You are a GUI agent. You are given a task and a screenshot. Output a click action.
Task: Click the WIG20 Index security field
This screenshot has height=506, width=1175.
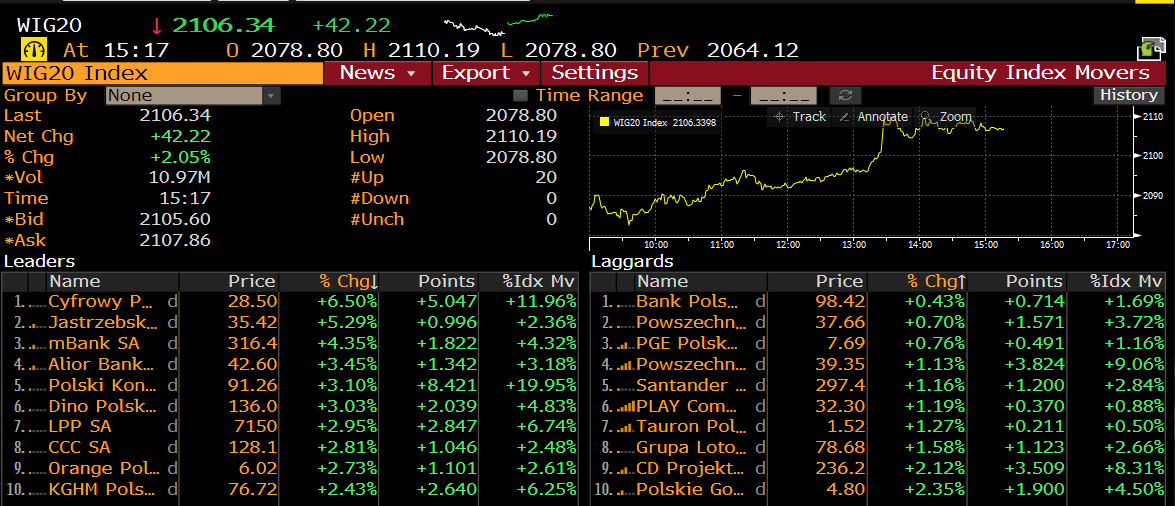163,73
